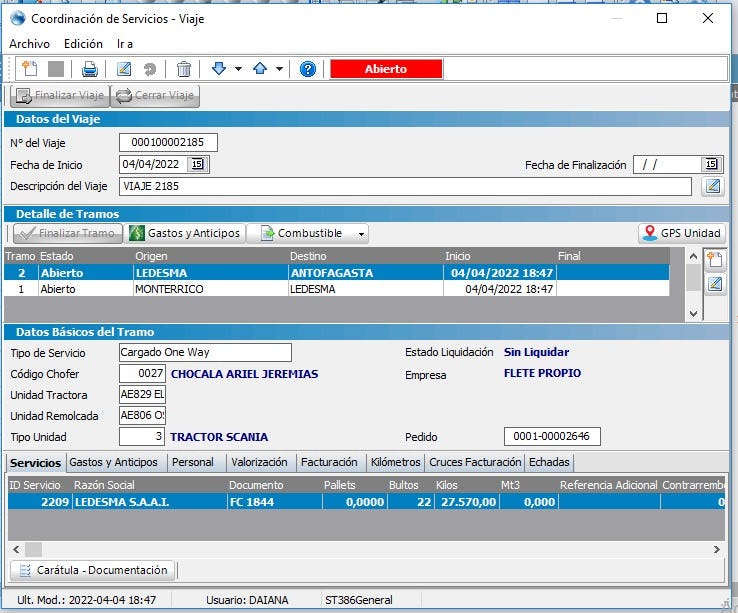Screen dimensions: 738x613
Task: Open the Archivo menu
Action: [29, 44]
